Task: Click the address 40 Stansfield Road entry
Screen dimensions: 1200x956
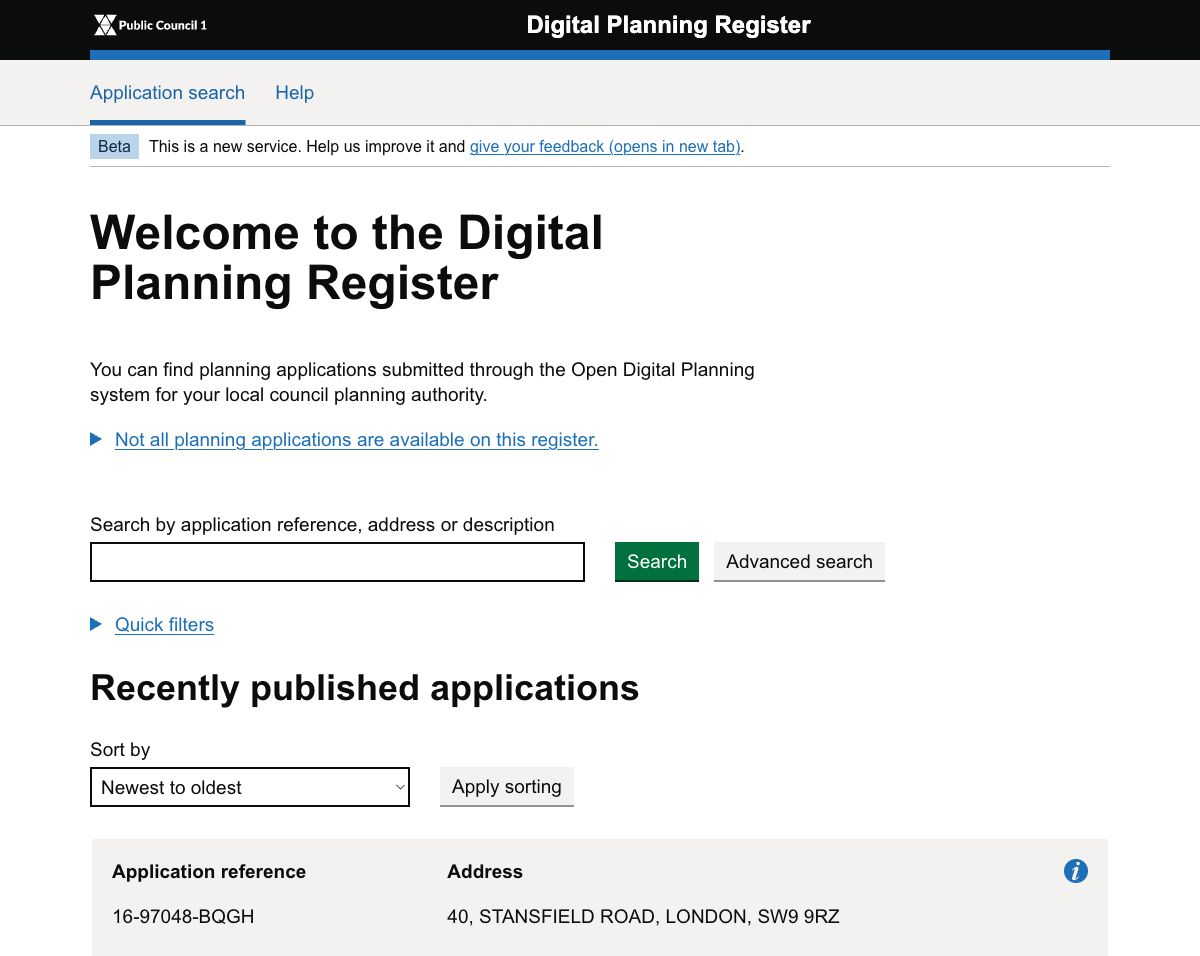Action: click(643, 916)
